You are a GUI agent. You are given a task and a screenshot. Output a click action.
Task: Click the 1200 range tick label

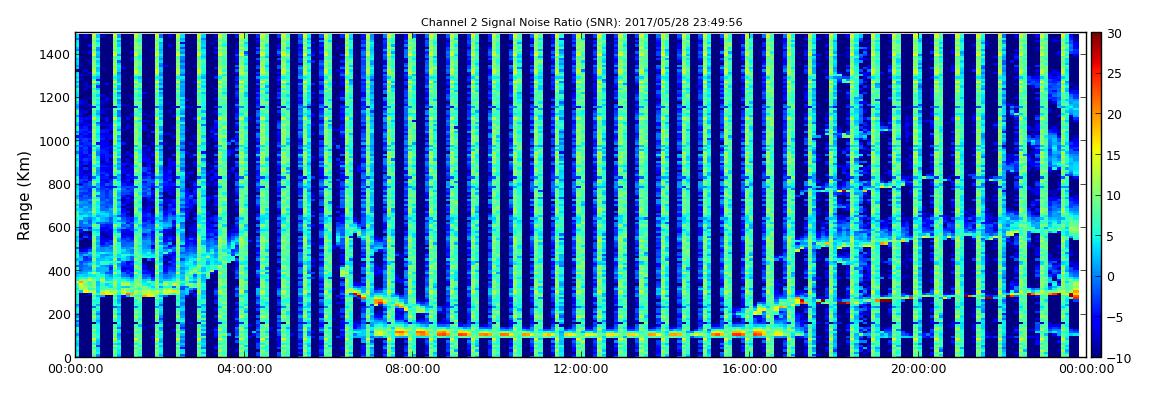(x=55, y=98)
